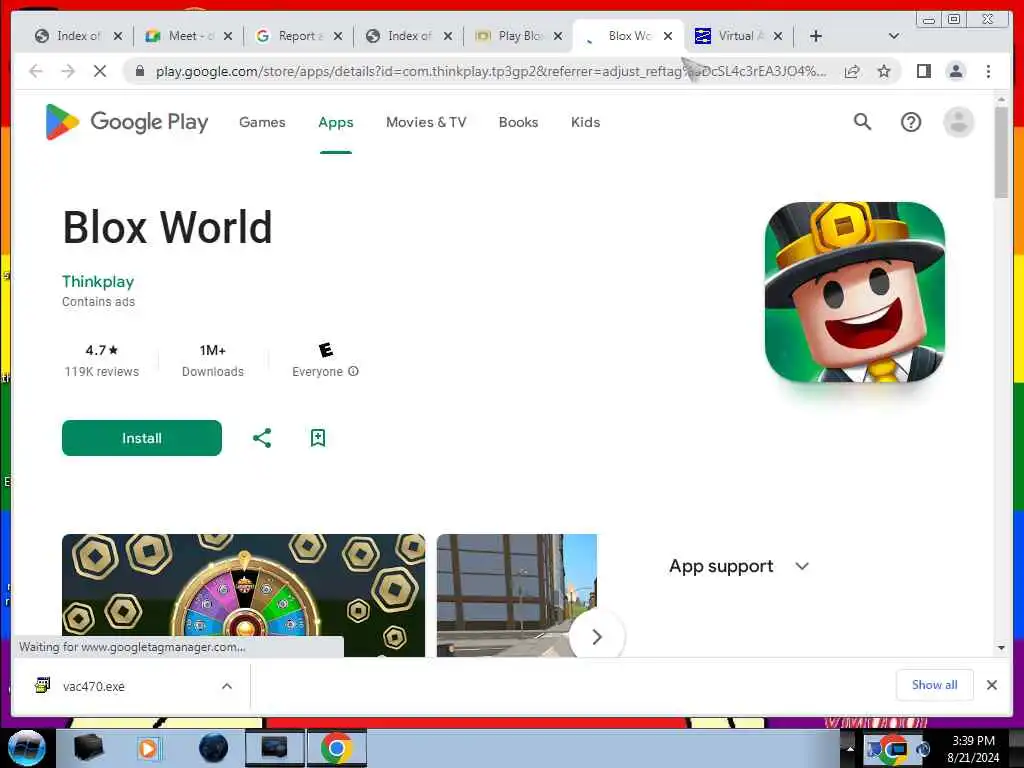The height and width of the screenshot is (768, 1024).
Task: Open the vac470.exe downloaded file
Action: [x=93, y=686]
